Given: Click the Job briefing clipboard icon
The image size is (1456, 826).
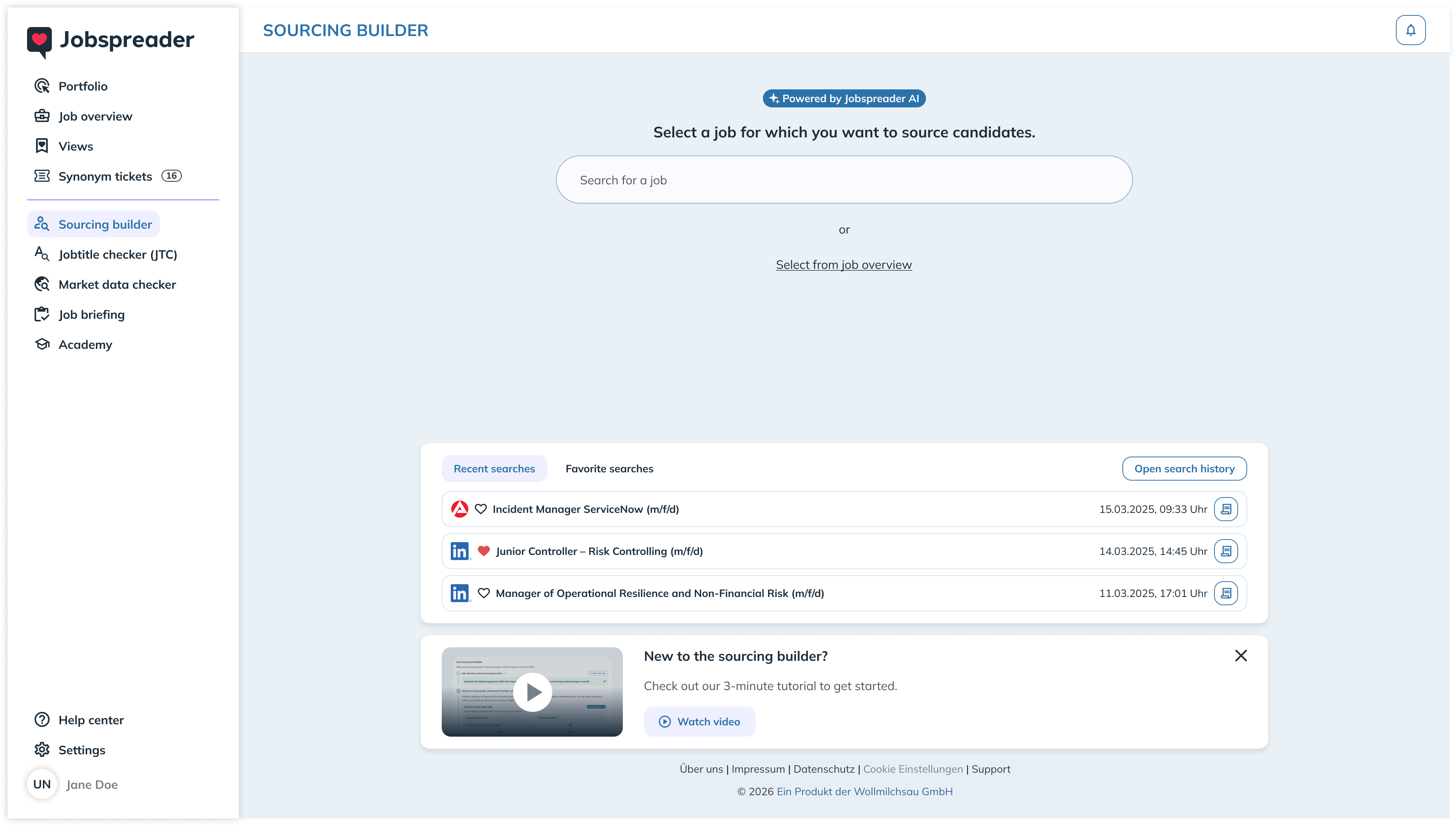Looking at the screenshot, I should [x=42, y=314].
